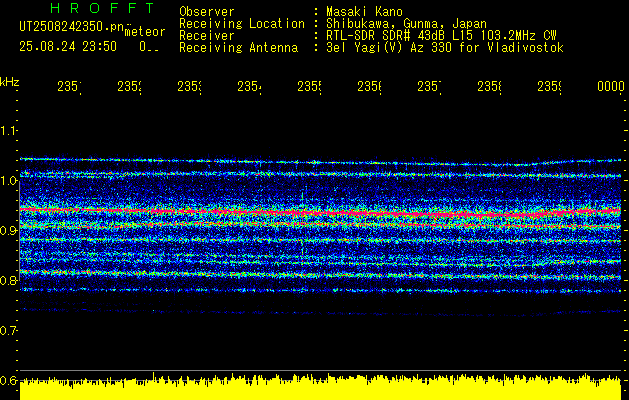629x400 pixels.
Task: Click the timestamp 25.08.24 23:50
Action: tap(68, 47)
